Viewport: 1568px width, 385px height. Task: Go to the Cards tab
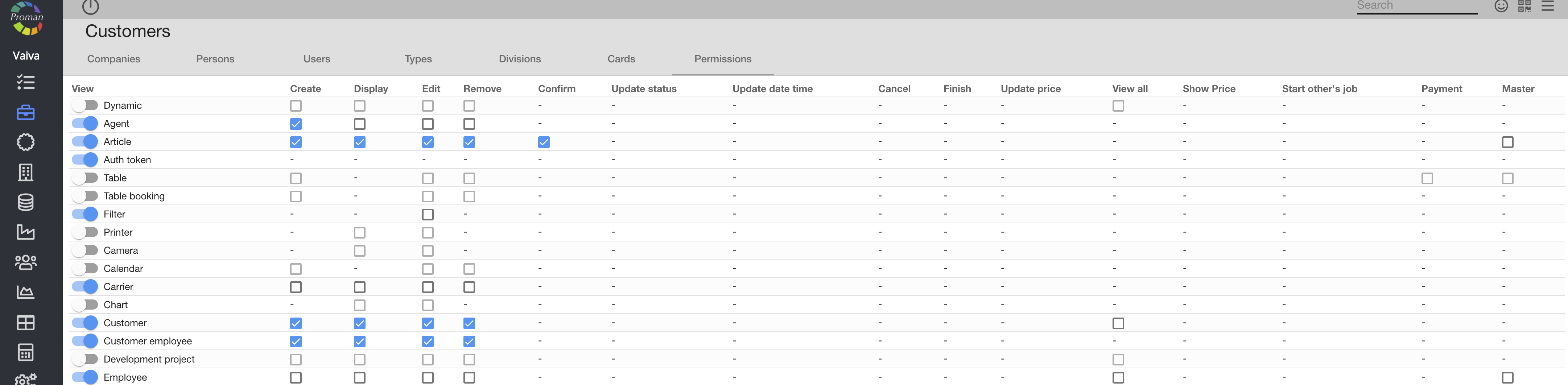click(621, 59)
